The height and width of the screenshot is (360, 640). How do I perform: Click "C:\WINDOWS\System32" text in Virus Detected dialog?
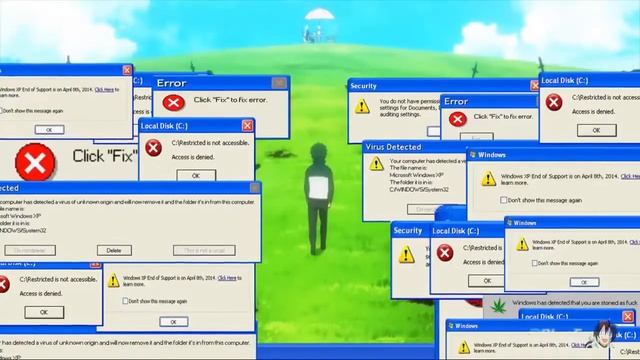tap(419, 189)
